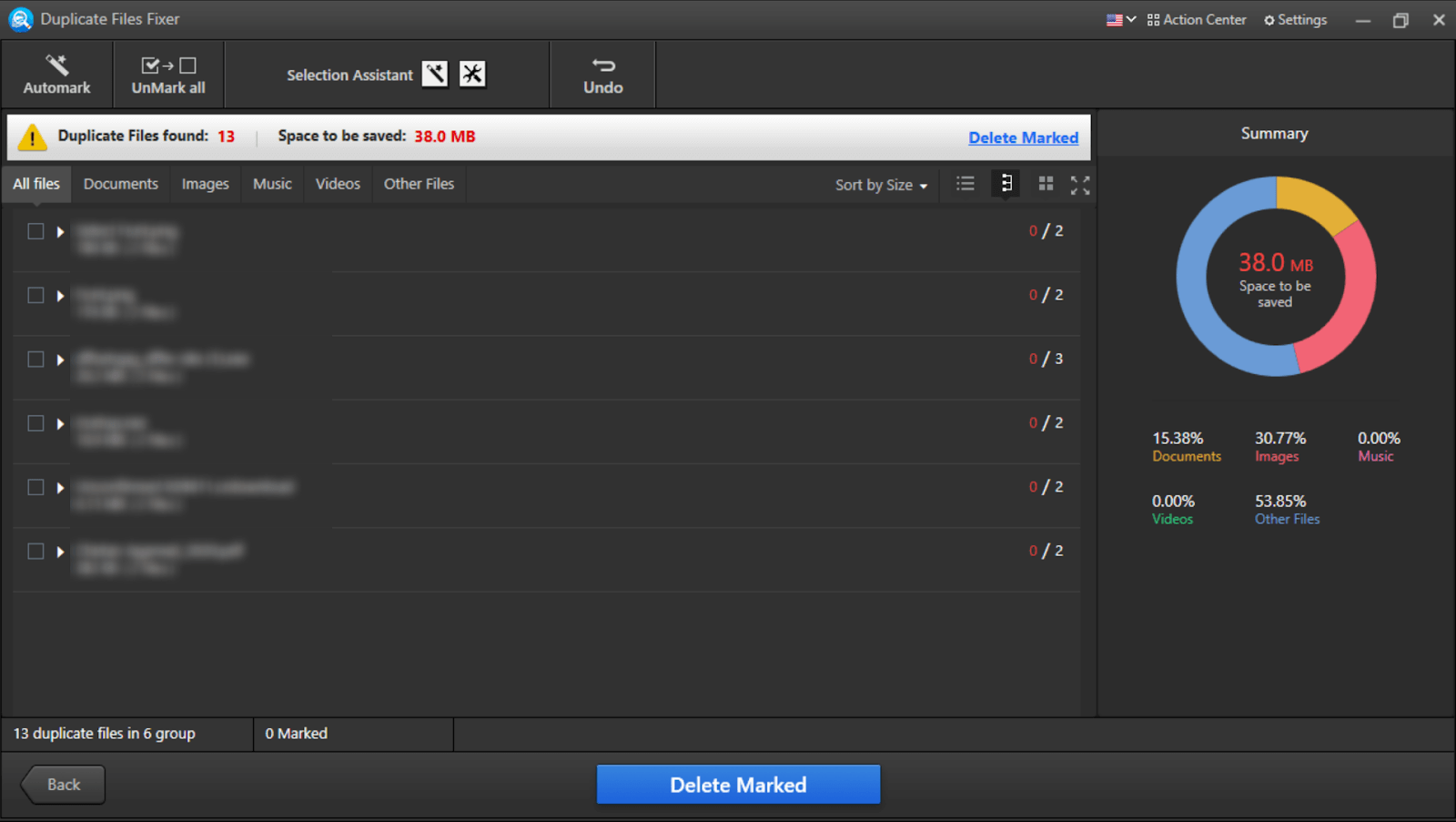Open the Sort by Size dropdown
This screenshot has height=822, width=1456.
pyautogui.click(x=881, y=185)
